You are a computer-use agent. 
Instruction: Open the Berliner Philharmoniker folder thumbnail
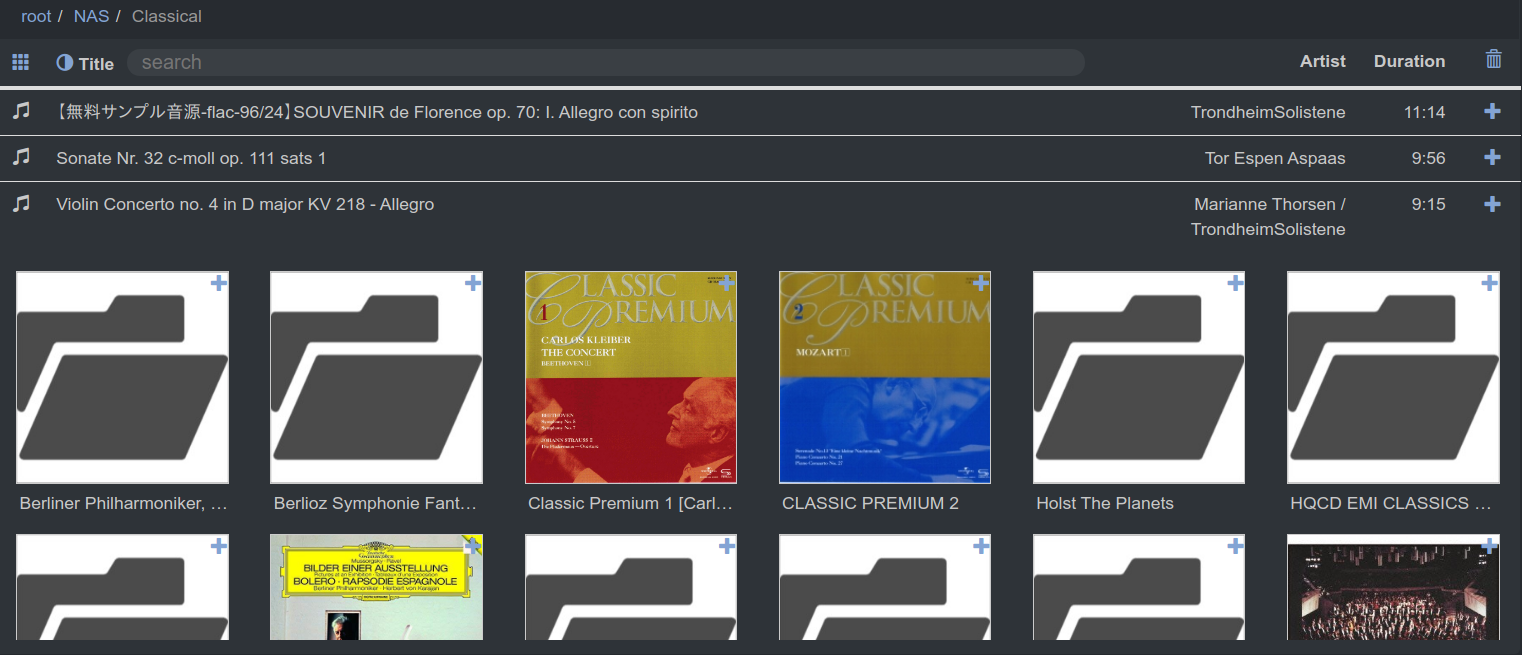pyautogui.click(x=122, y=377)
